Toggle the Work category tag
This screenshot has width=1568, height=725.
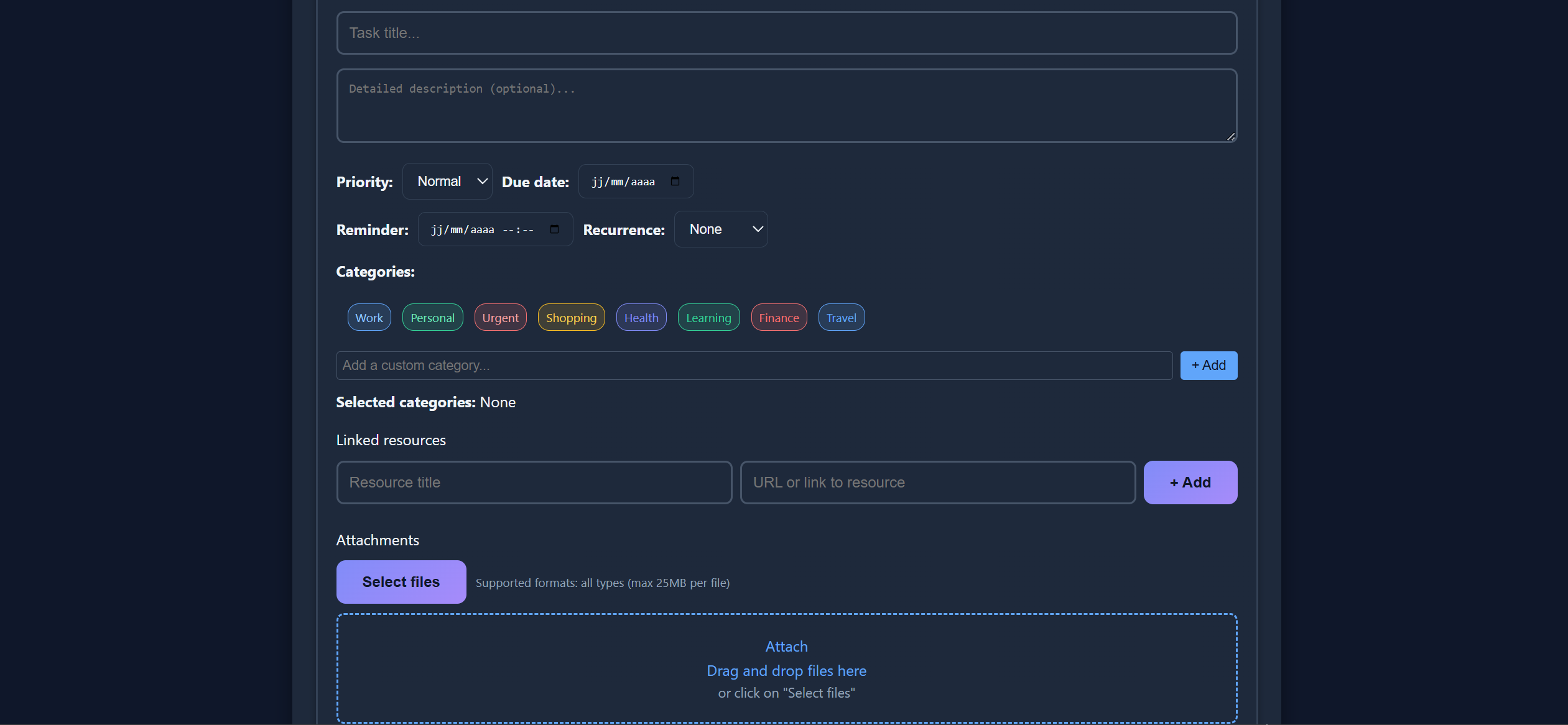369,318
